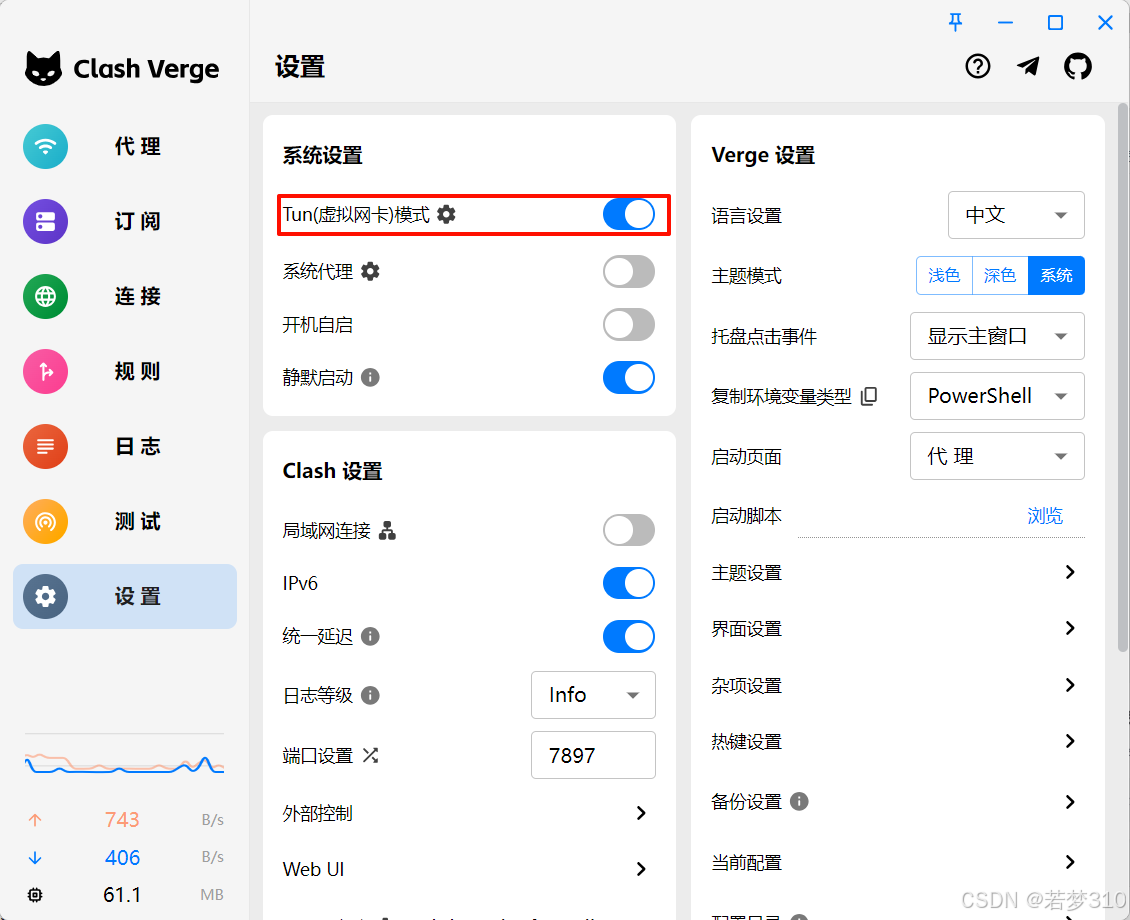Expand the 界面设置 chevron
Image resolution: width=1130 pixels, height=920 pixels.
point(1070,628)
